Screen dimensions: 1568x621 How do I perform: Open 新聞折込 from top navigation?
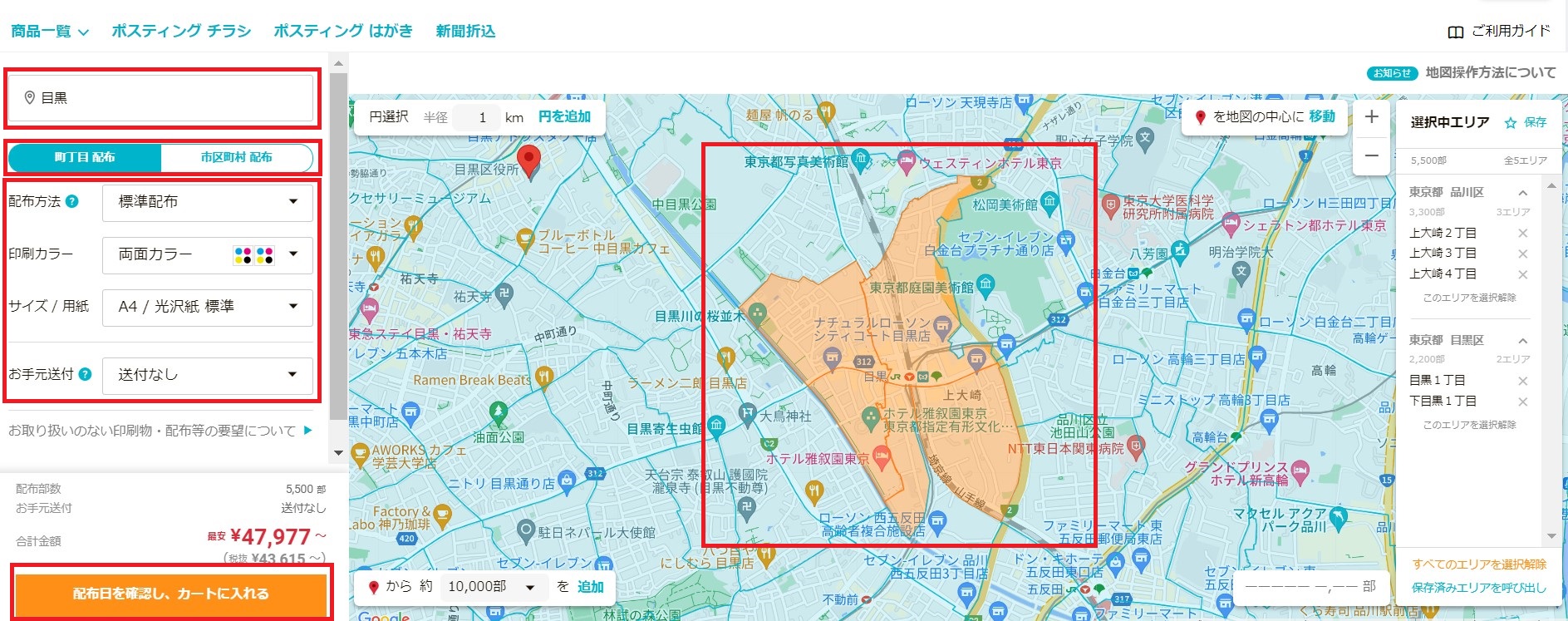coord(465,32)
